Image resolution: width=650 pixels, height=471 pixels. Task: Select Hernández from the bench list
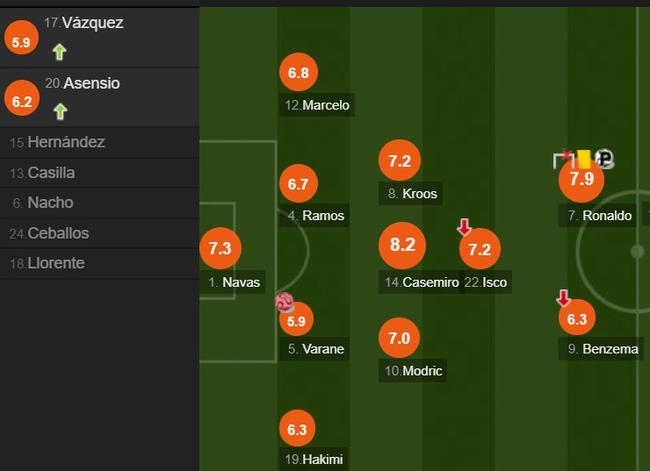click(x=66, y=142)
